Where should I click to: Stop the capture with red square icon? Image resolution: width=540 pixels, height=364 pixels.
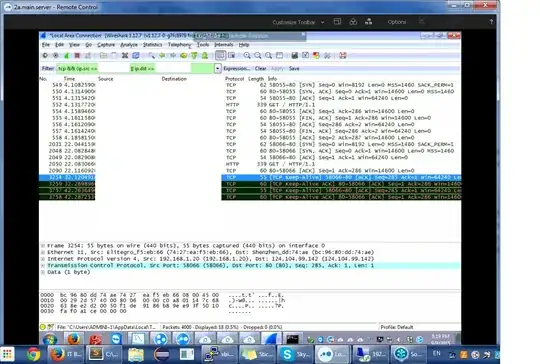(77, 55)
